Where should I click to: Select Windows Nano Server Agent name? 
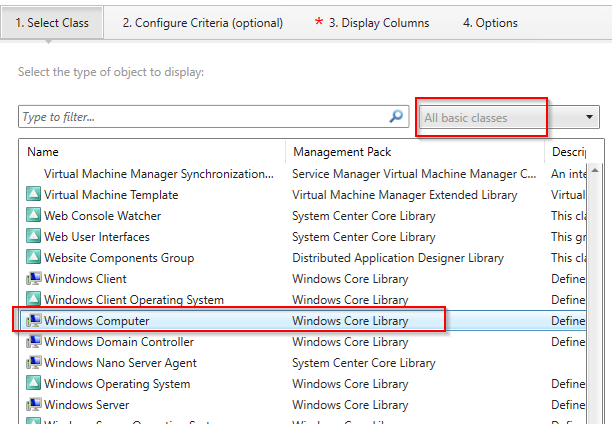(x=120, y=363)
